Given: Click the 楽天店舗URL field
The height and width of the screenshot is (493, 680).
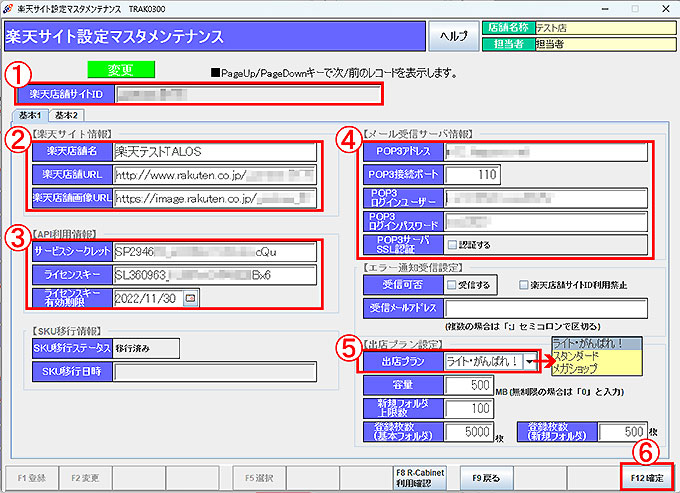Looking at the screenshot, I should point(215,175).
